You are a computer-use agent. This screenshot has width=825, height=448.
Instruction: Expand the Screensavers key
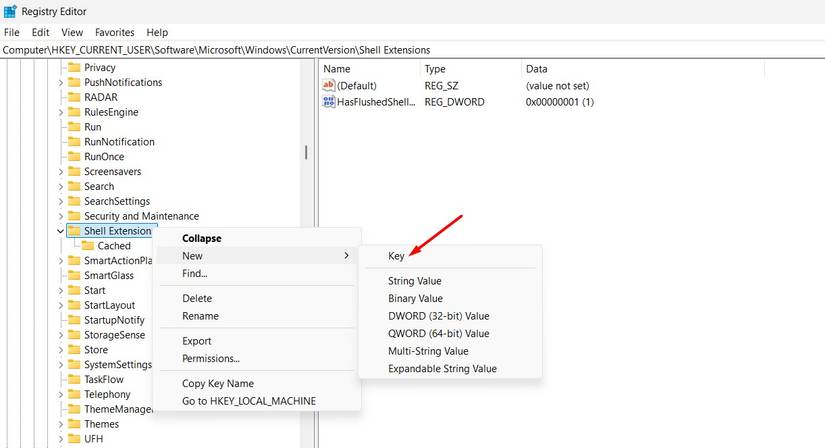[x=61, y=172]
